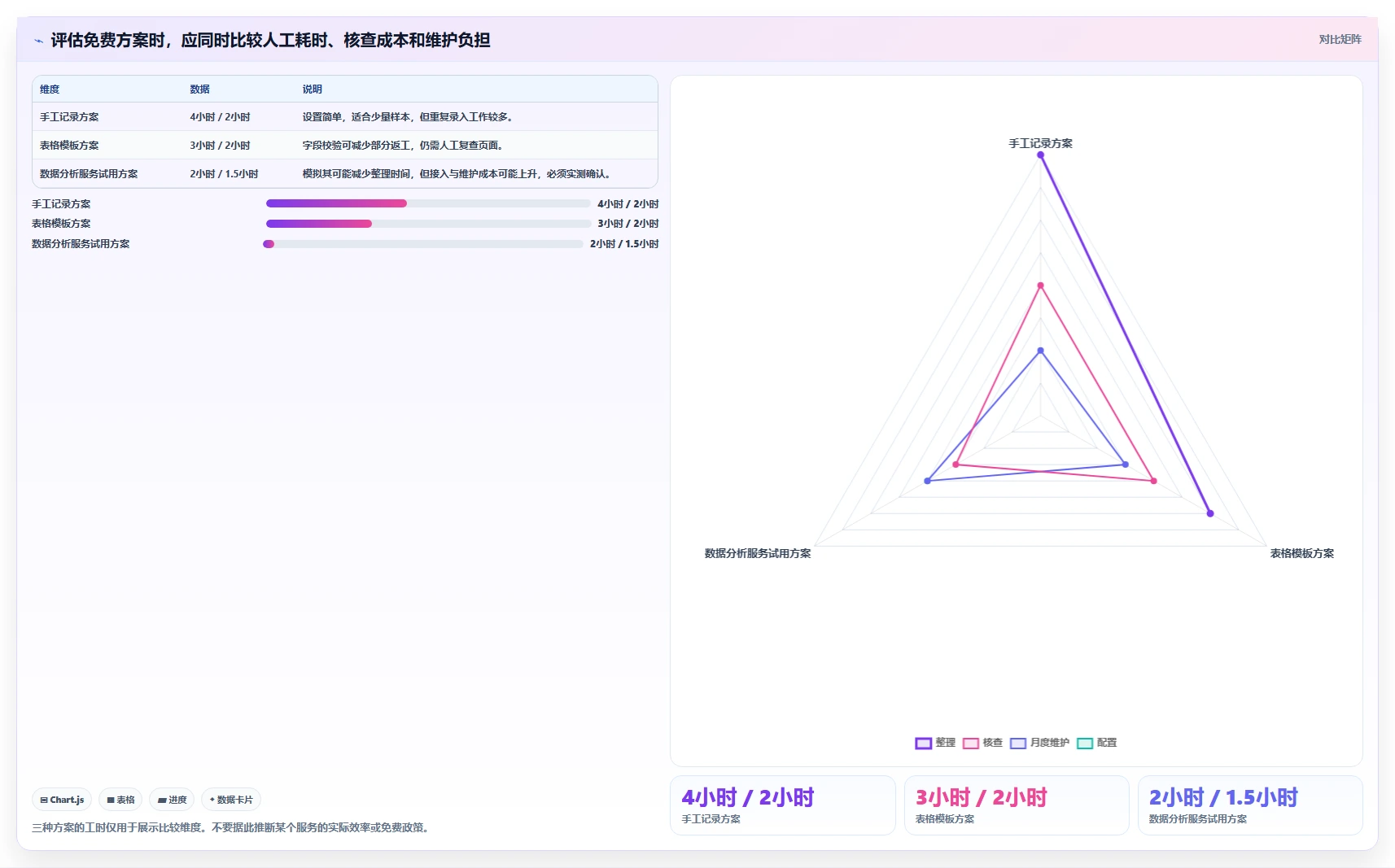Click the description 字段校验可减少部分返工

click(x=403, y=146)
